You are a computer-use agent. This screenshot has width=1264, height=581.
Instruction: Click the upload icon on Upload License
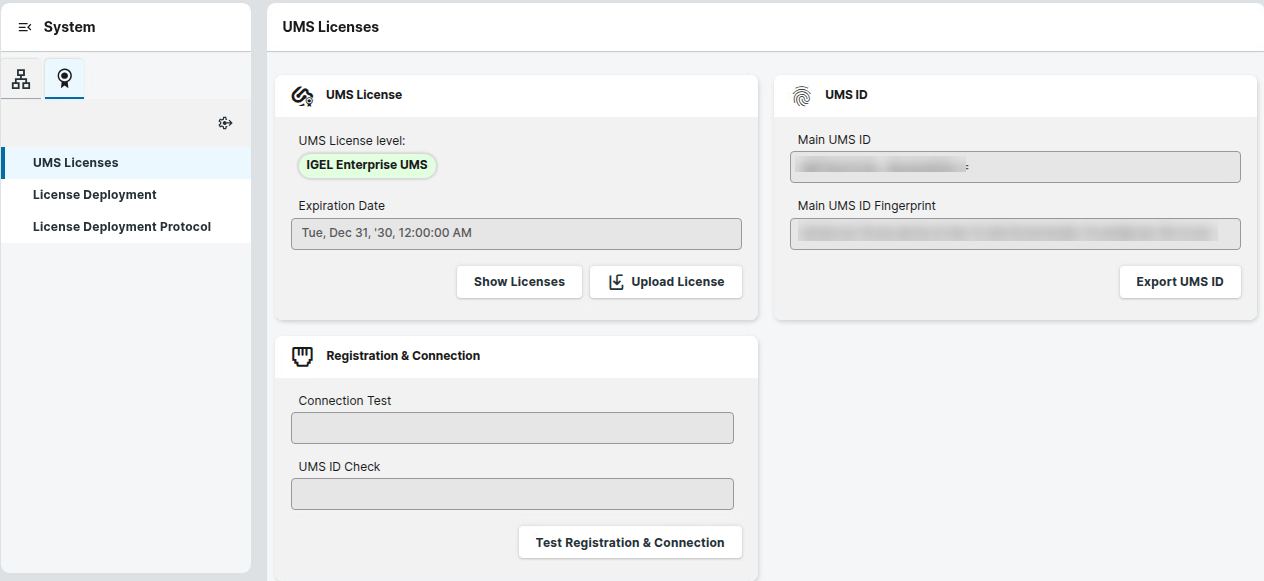(x=616, y=282)
